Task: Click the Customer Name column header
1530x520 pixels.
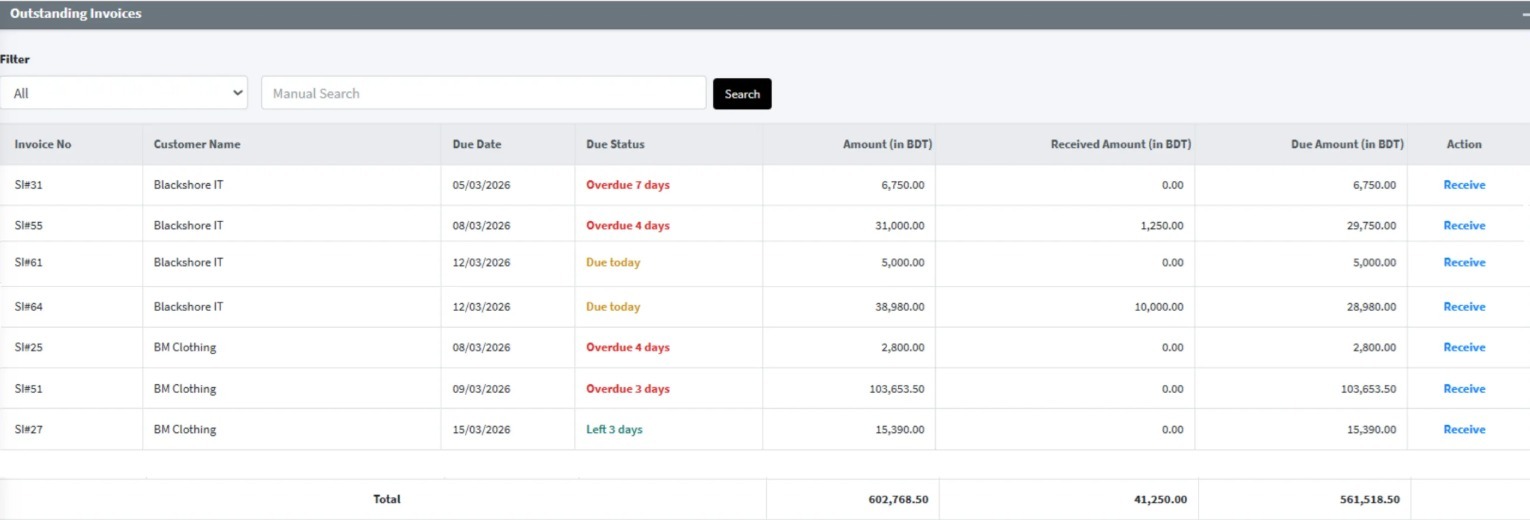Action: pyautogui.click(x=197, y=144)
